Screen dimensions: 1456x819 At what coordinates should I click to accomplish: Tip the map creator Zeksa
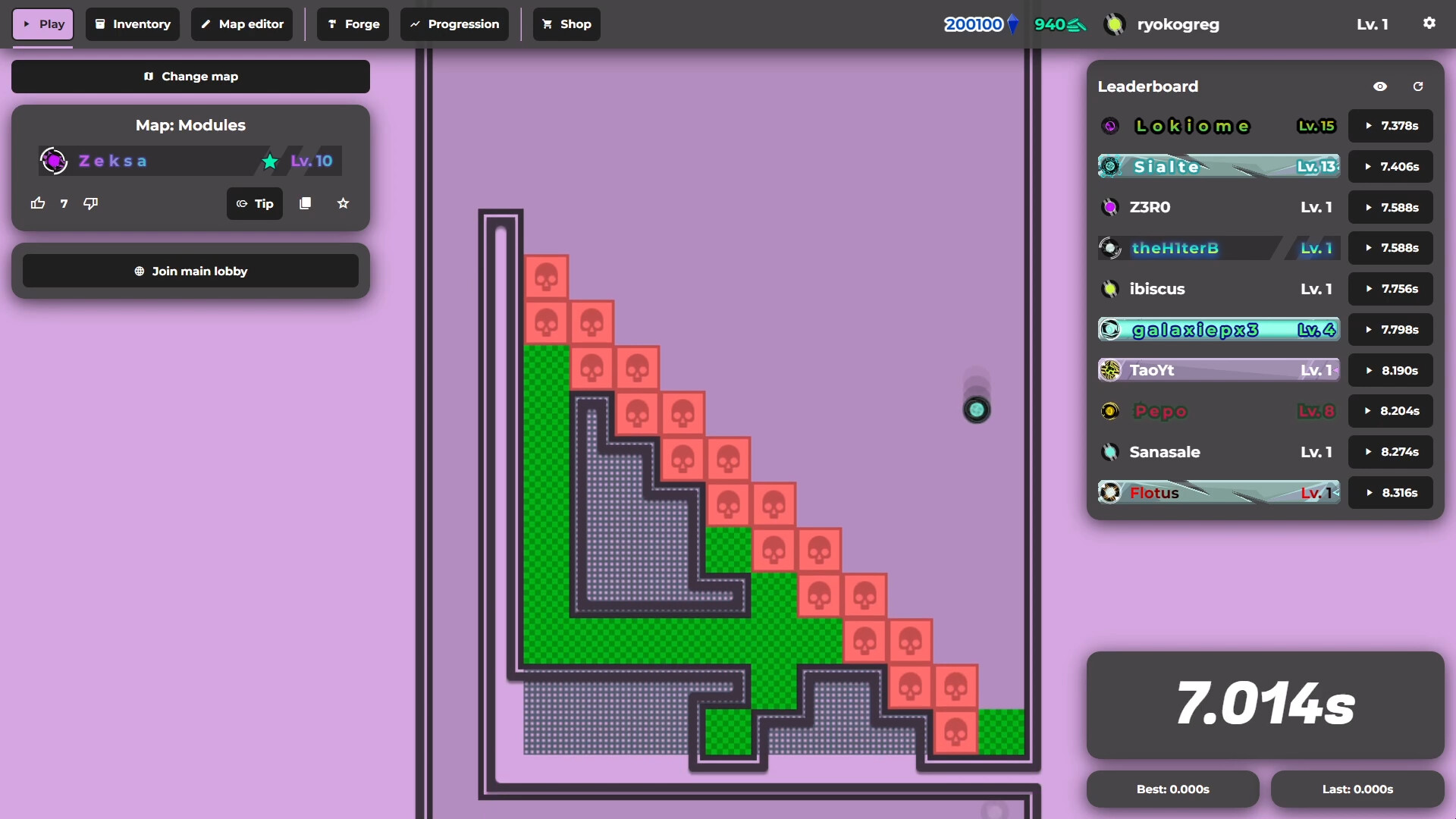coord(254,203)
